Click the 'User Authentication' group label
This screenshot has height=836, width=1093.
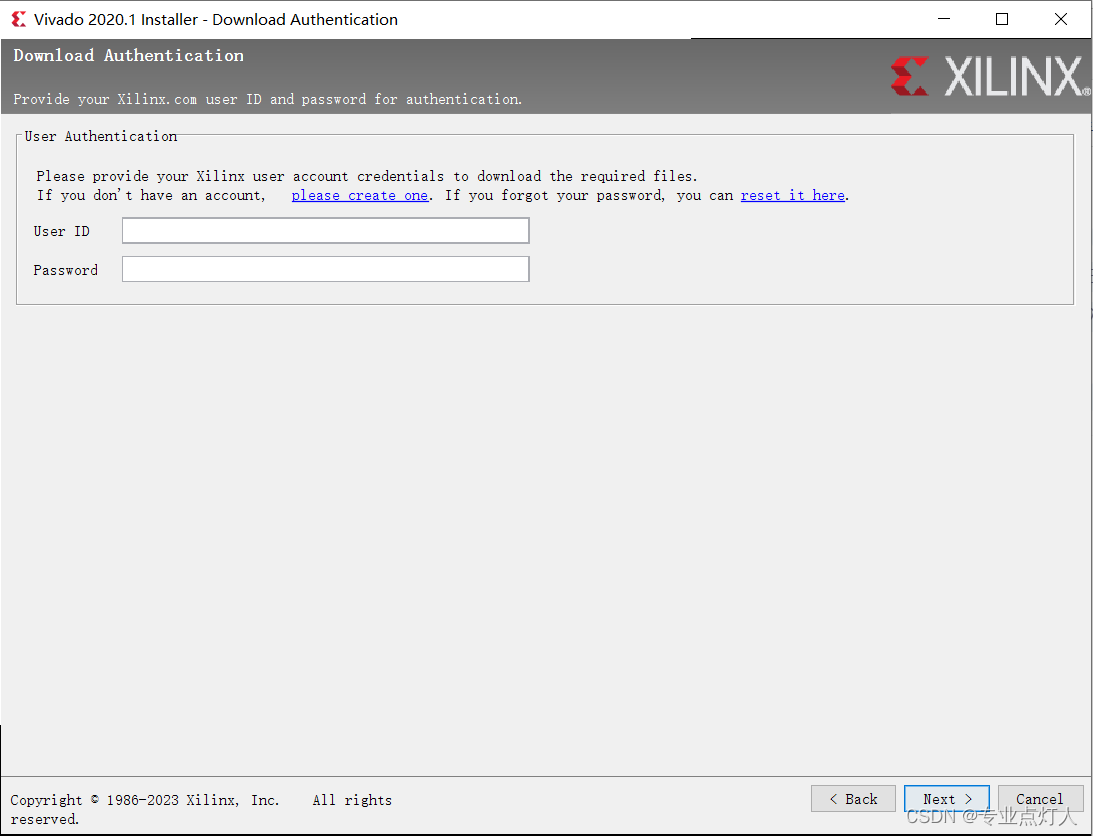(101, 136)
